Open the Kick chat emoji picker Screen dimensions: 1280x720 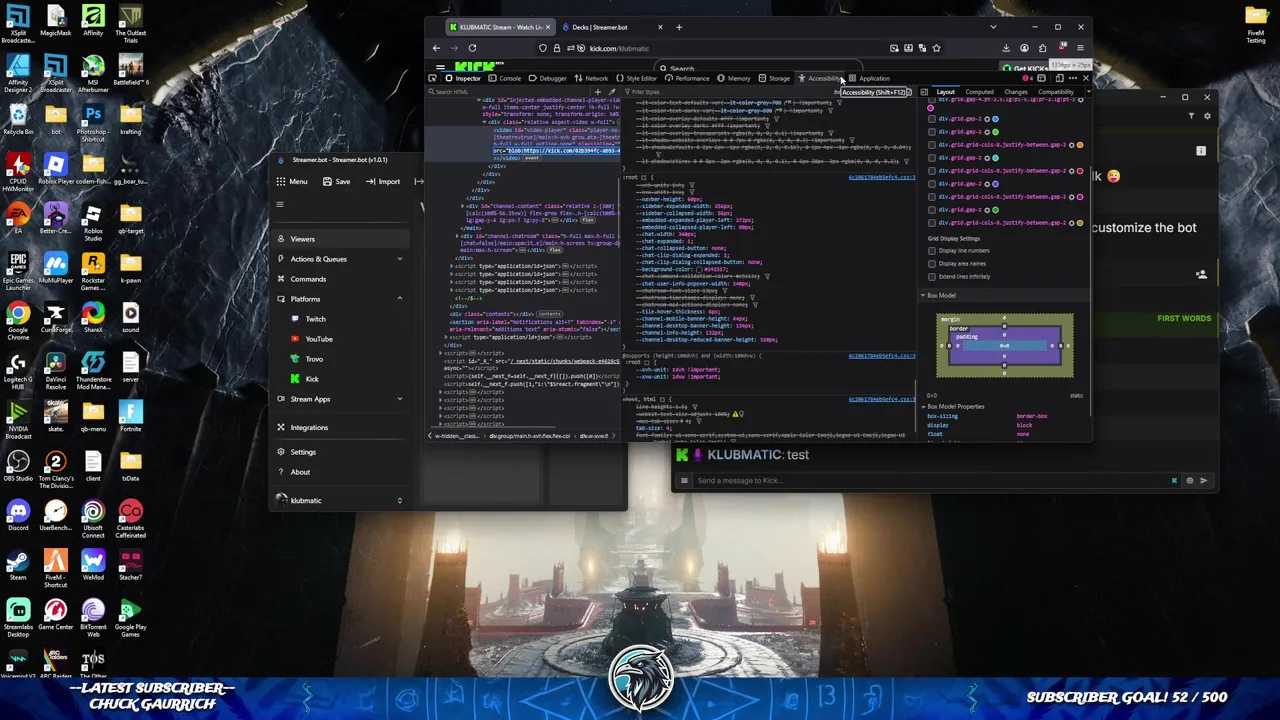tap(1189, 481)
